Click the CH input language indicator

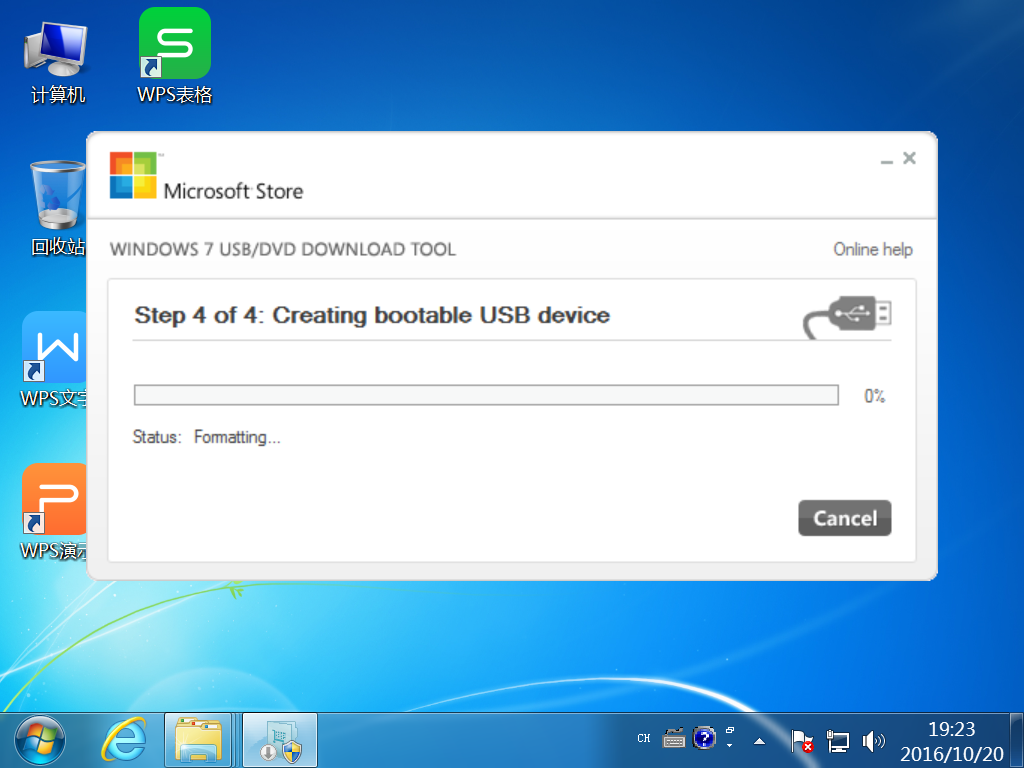coord(643,739)
